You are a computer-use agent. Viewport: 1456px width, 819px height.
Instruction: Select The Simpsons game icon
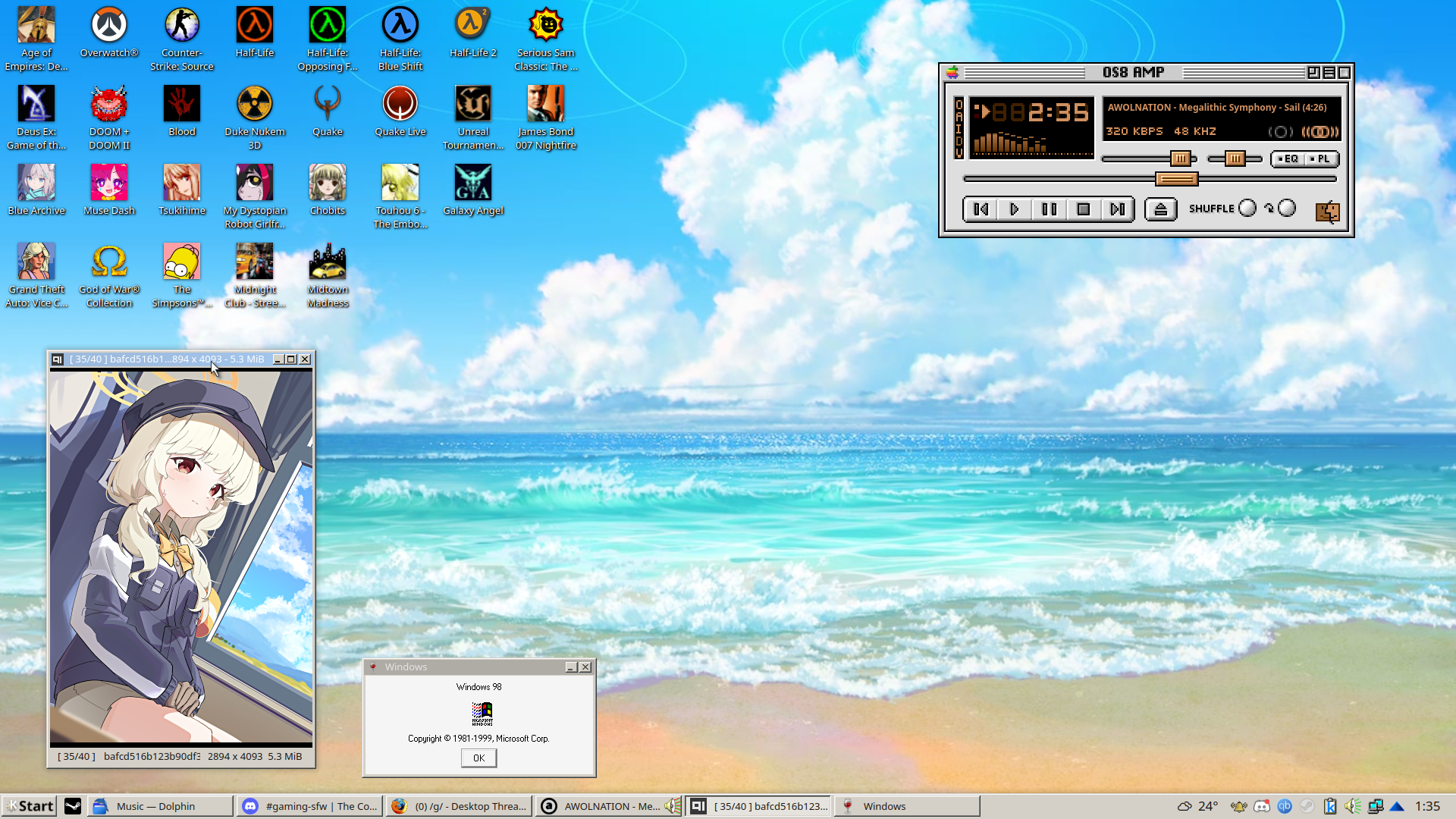pyautogui.click(x=182, y=275)
